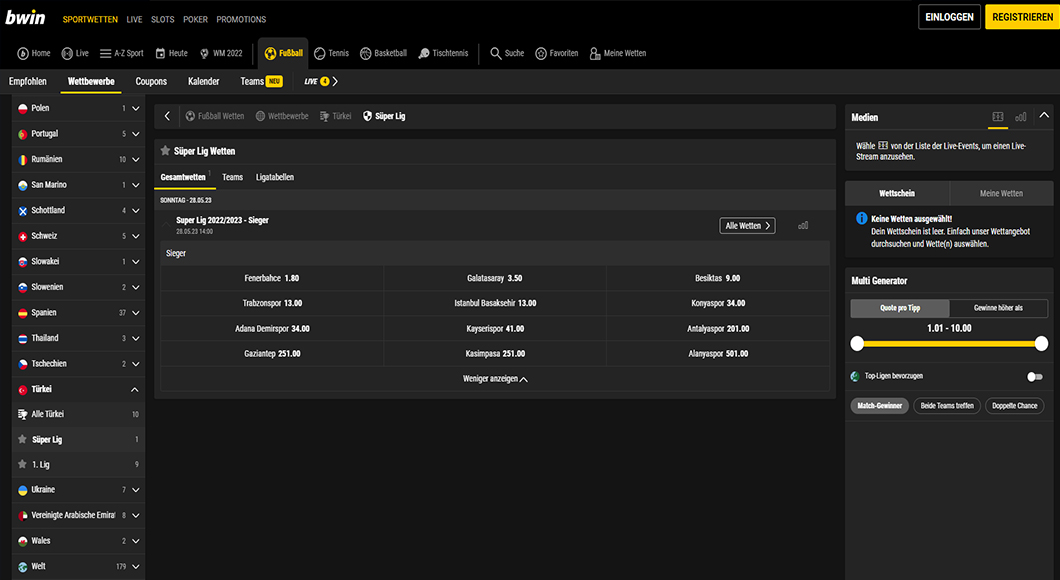Switch to Kalender tab

[203, 81]
